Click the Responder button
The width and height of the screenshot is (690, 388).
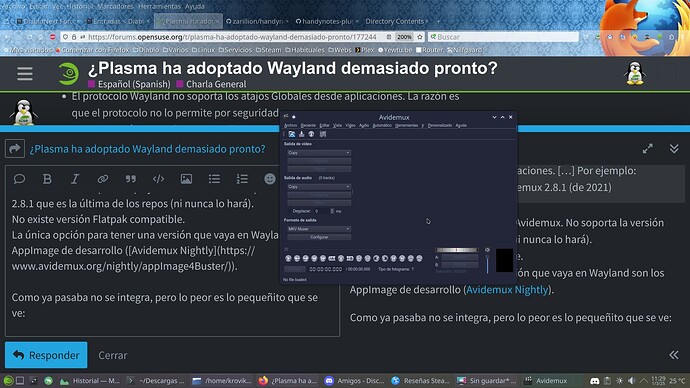point(46,355)
